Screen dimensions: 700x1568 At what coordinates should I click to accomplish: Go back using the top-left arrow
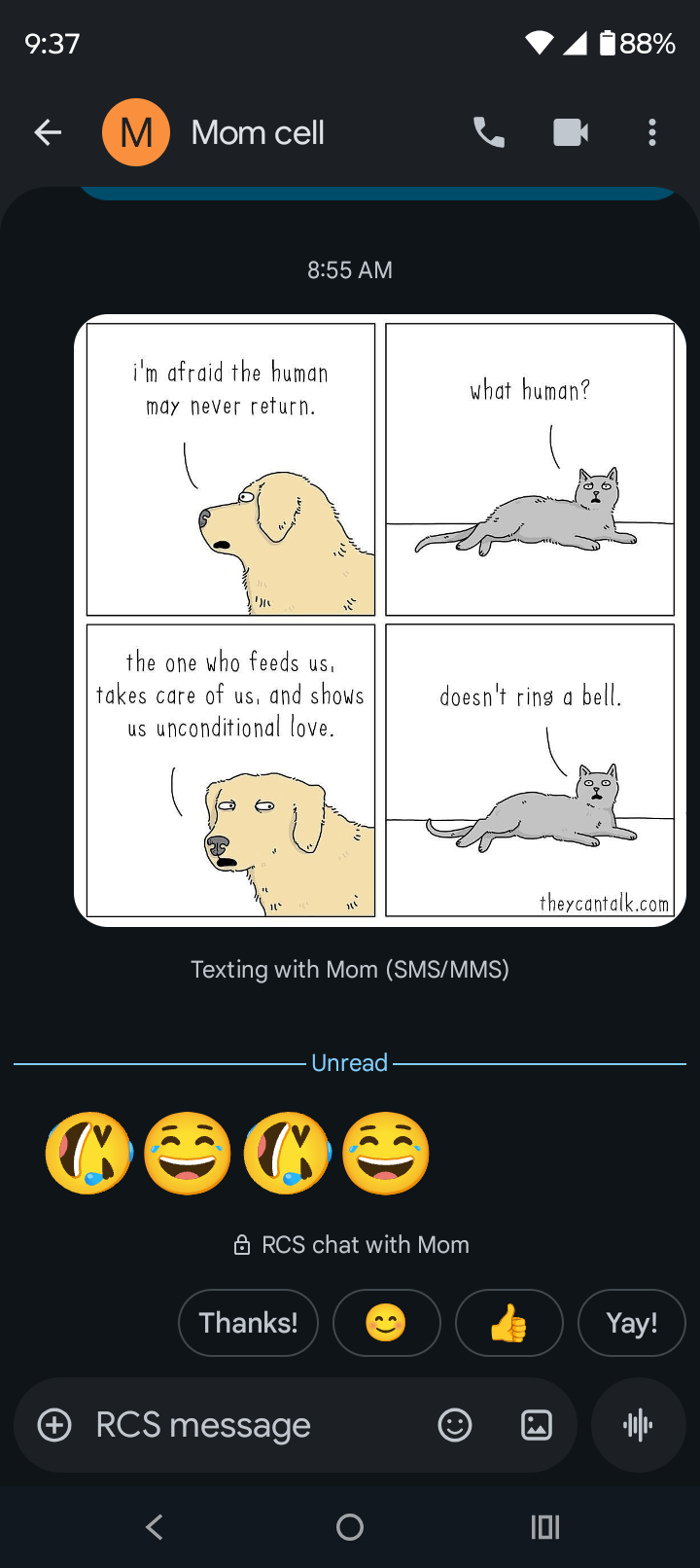coord(48,132)
